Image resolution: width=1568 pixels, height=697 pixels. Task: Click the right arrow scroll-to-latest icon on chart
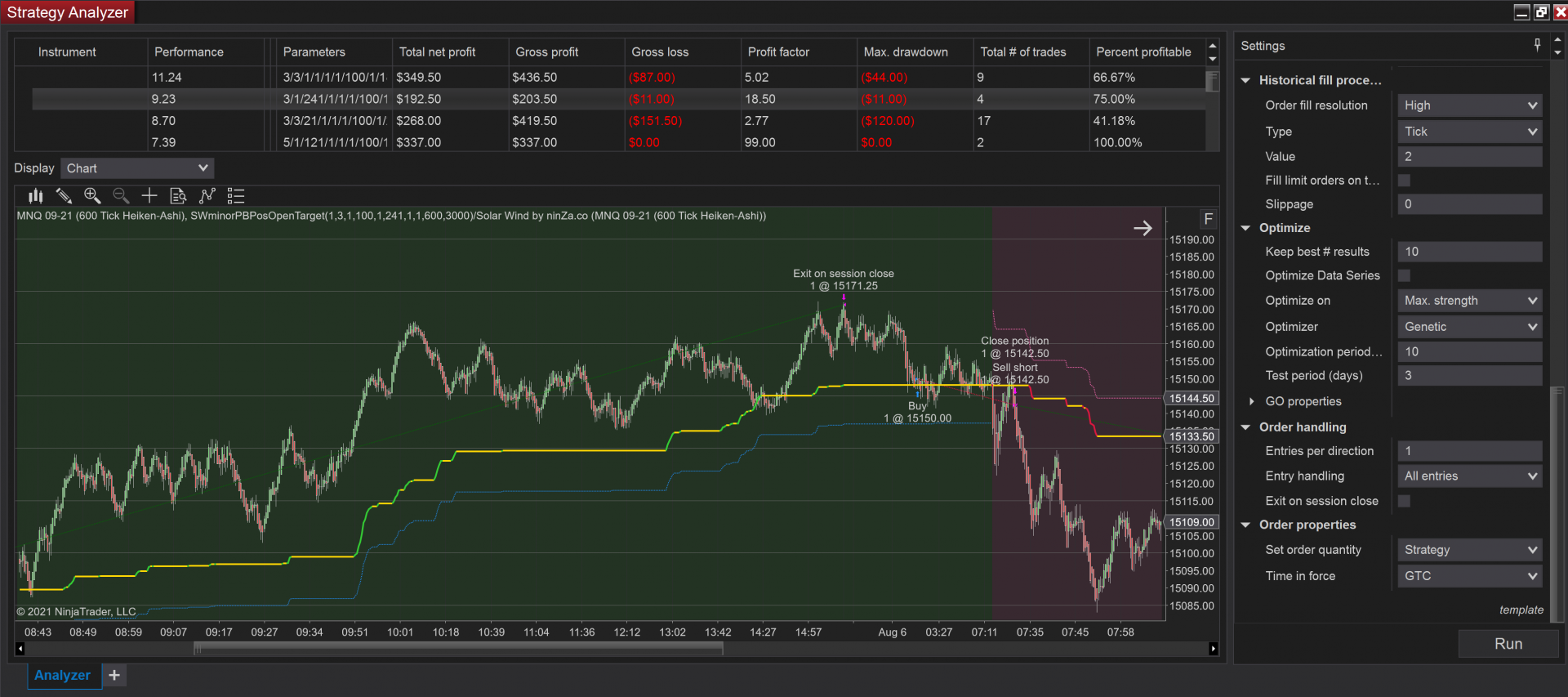(x=1143, y=228)
